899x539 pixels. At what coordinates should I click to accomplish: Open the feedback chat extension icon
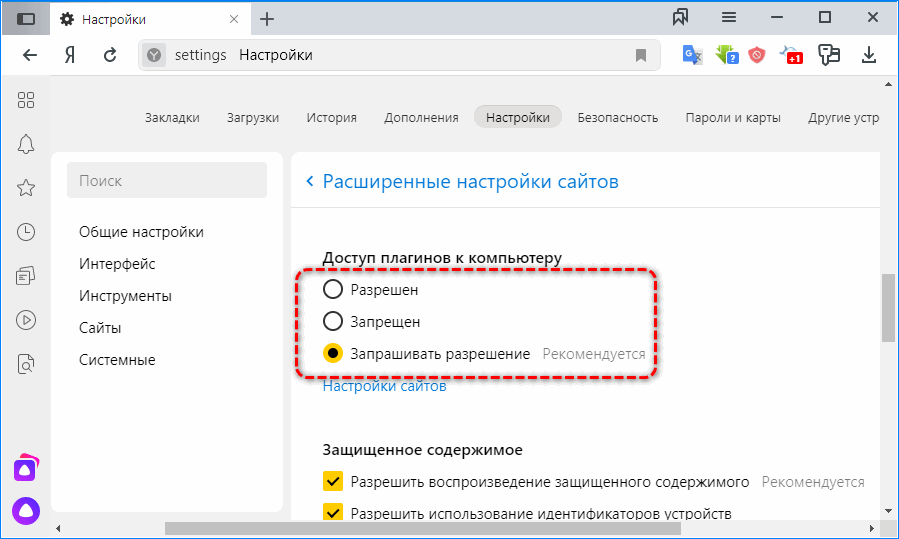[x=828, y=55]
